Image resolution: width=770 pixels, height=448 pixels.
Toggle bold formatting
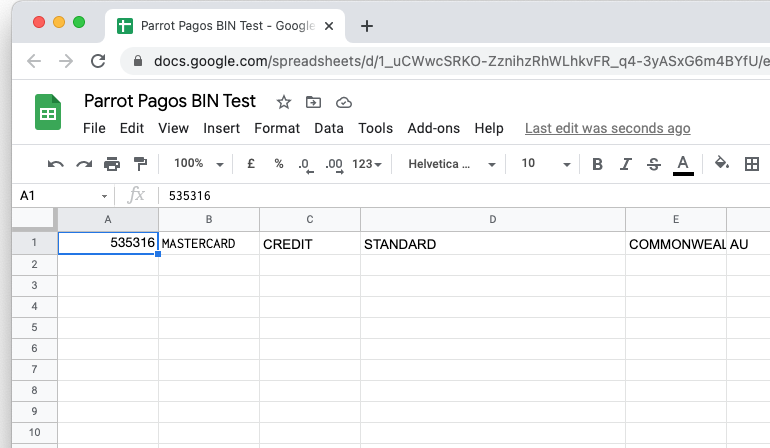[x=597, y=164]
